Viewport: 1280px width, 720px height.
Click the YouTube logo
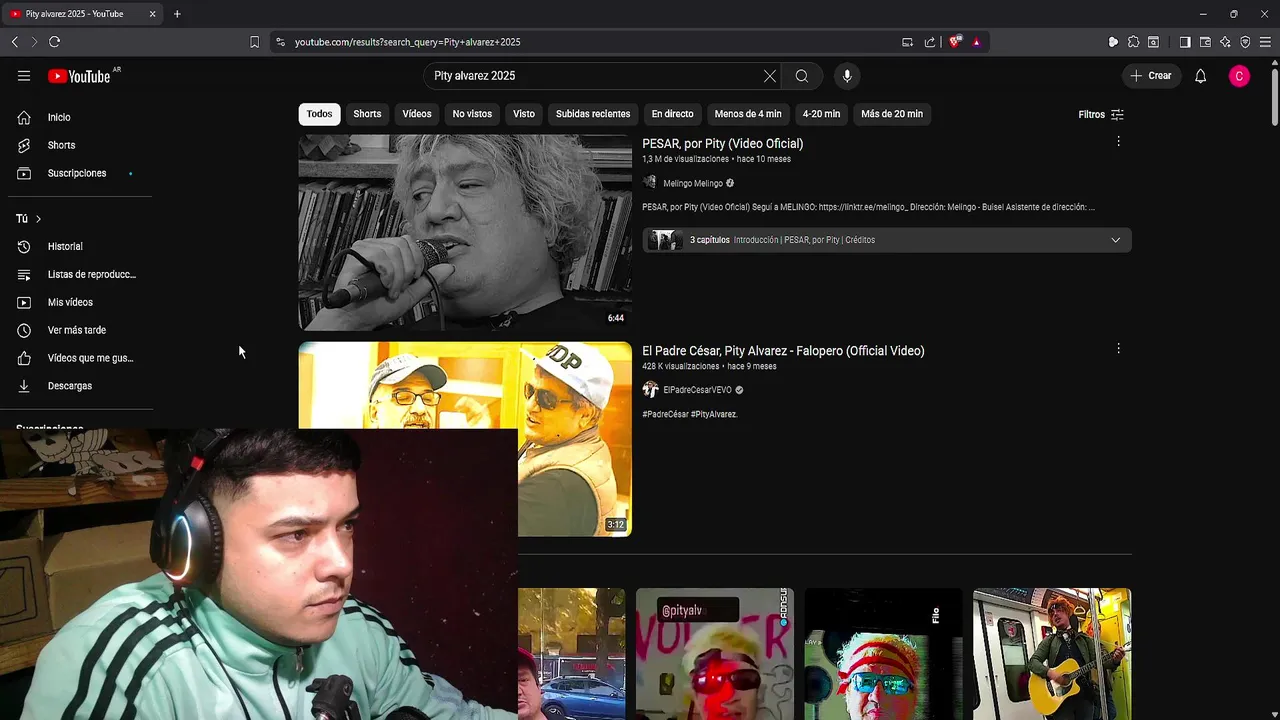[x=80, y=76]
